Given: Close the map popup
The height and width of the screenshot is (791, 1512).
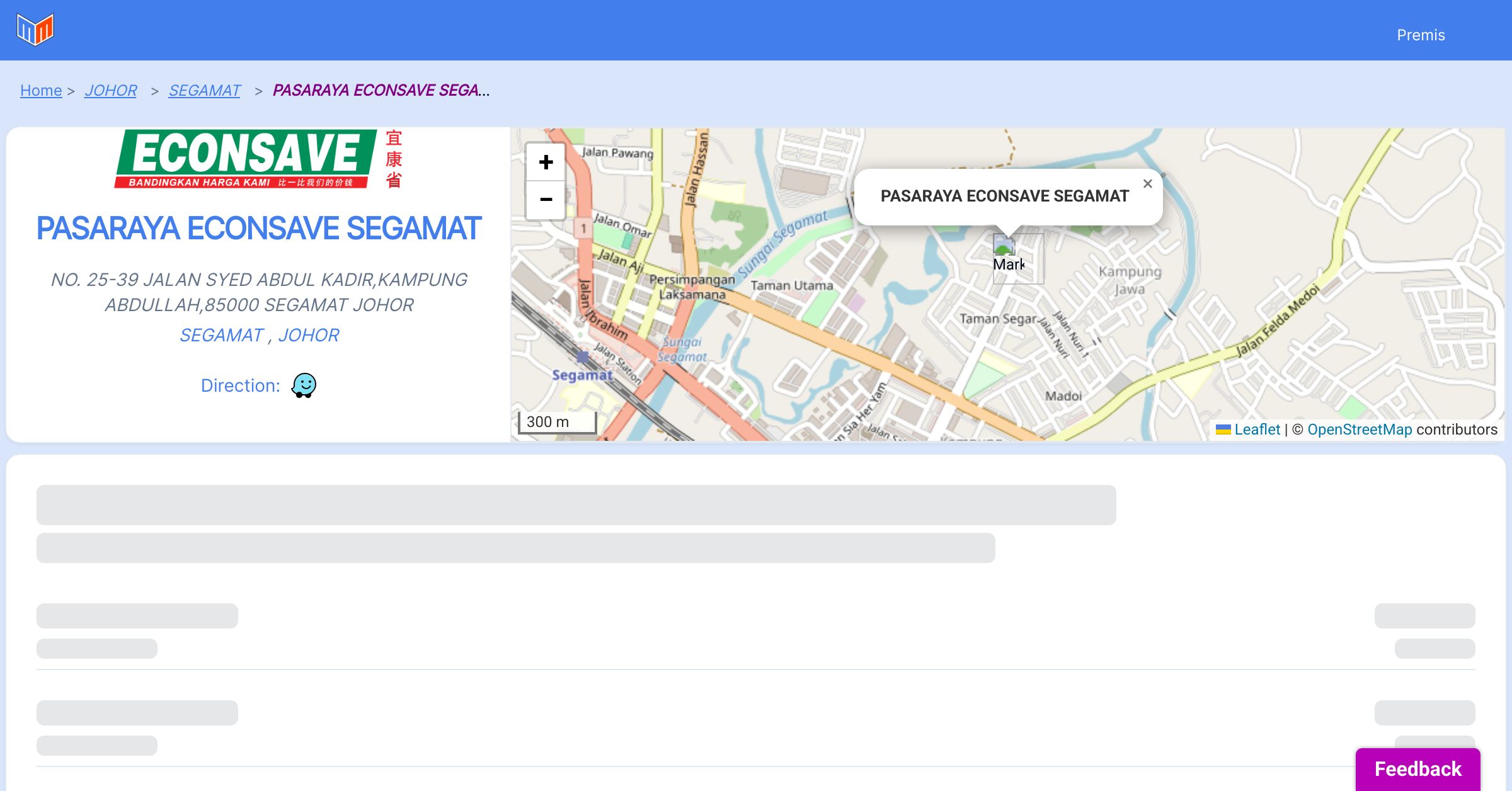Looking at the screenshot, I should click(x=1147, y=184).
